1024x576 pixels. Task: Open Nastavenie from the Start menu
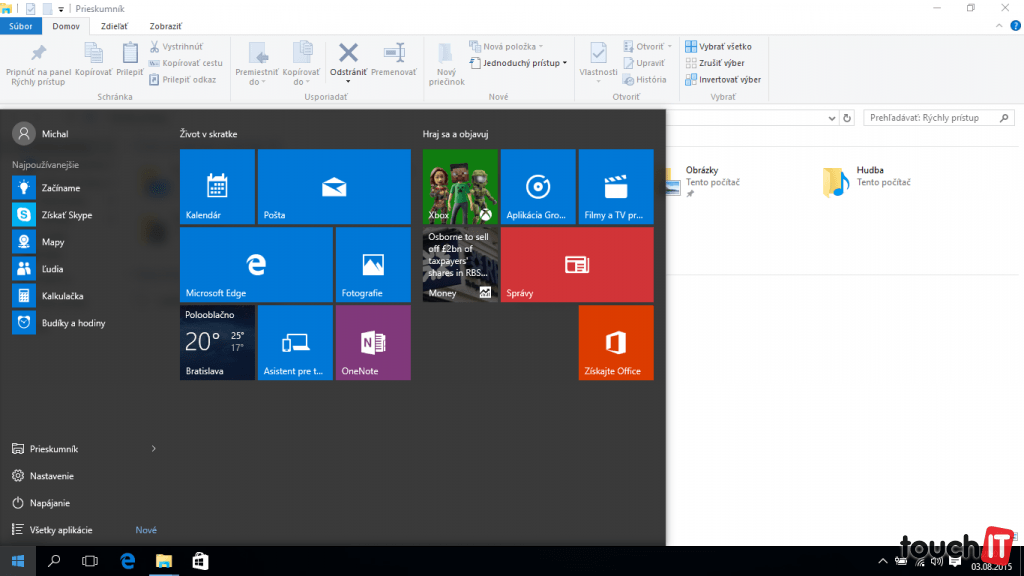coord(52,476)
